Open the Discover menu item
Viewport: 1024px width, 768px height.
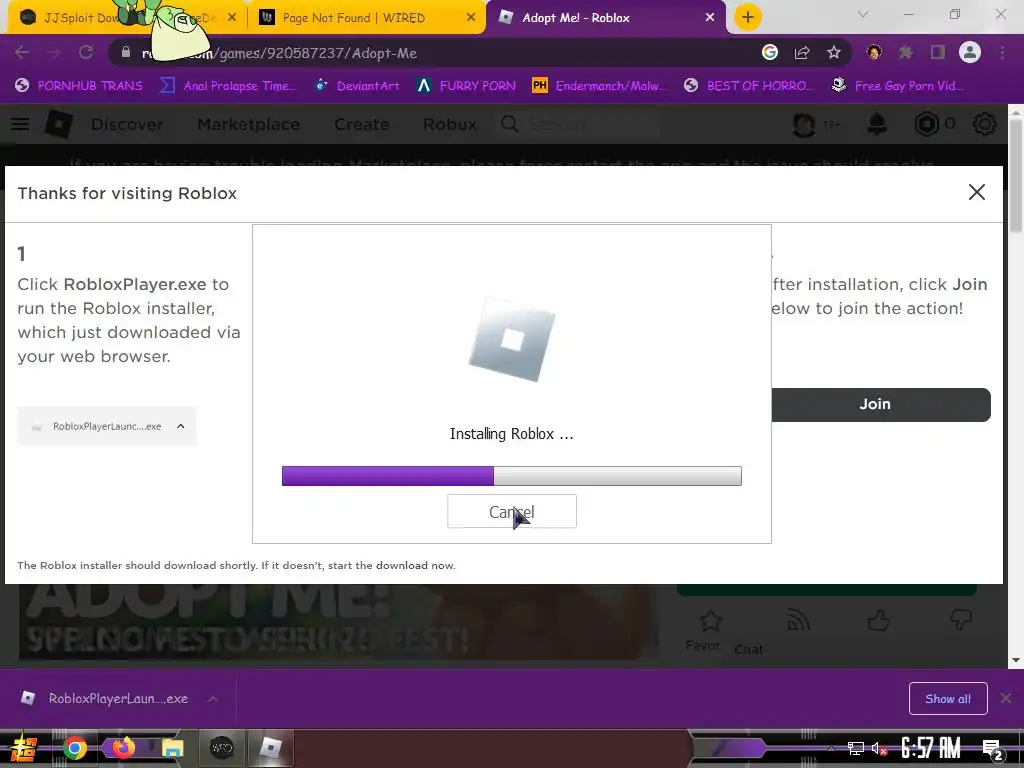click(x=127, y=124)
